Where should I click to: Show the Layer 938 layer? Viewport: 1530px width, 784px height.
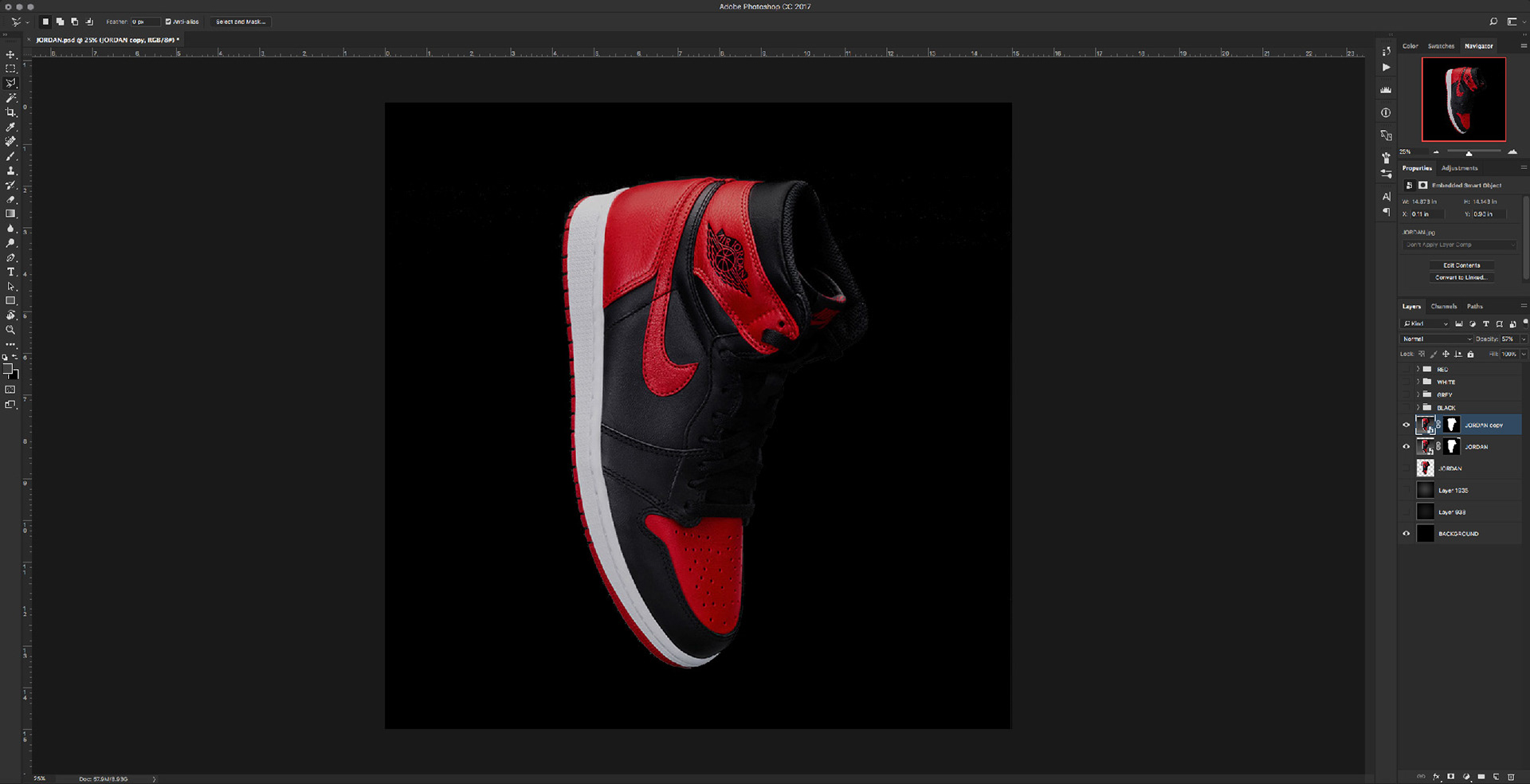coord(1406,512)
